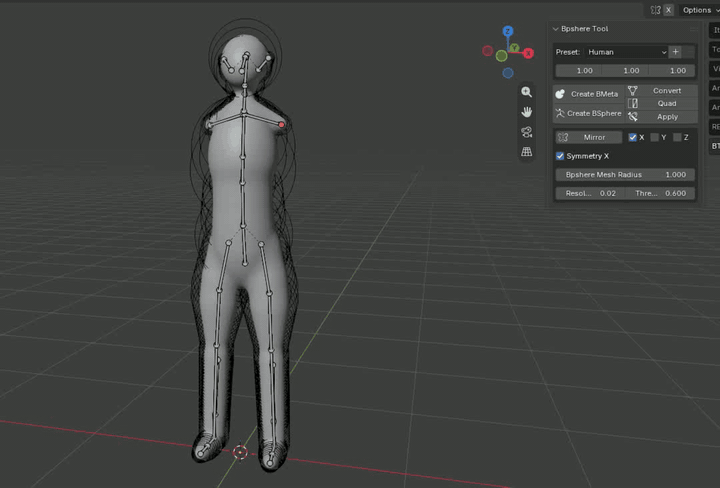Click the middle 1.00 scale field

point(625,71)
